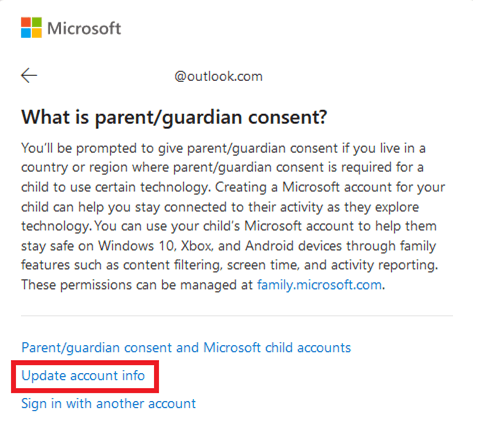The width and height of the screenshot is (477, 437).
Task: Select the @outlook.com account label
Action: pos(218,76)
